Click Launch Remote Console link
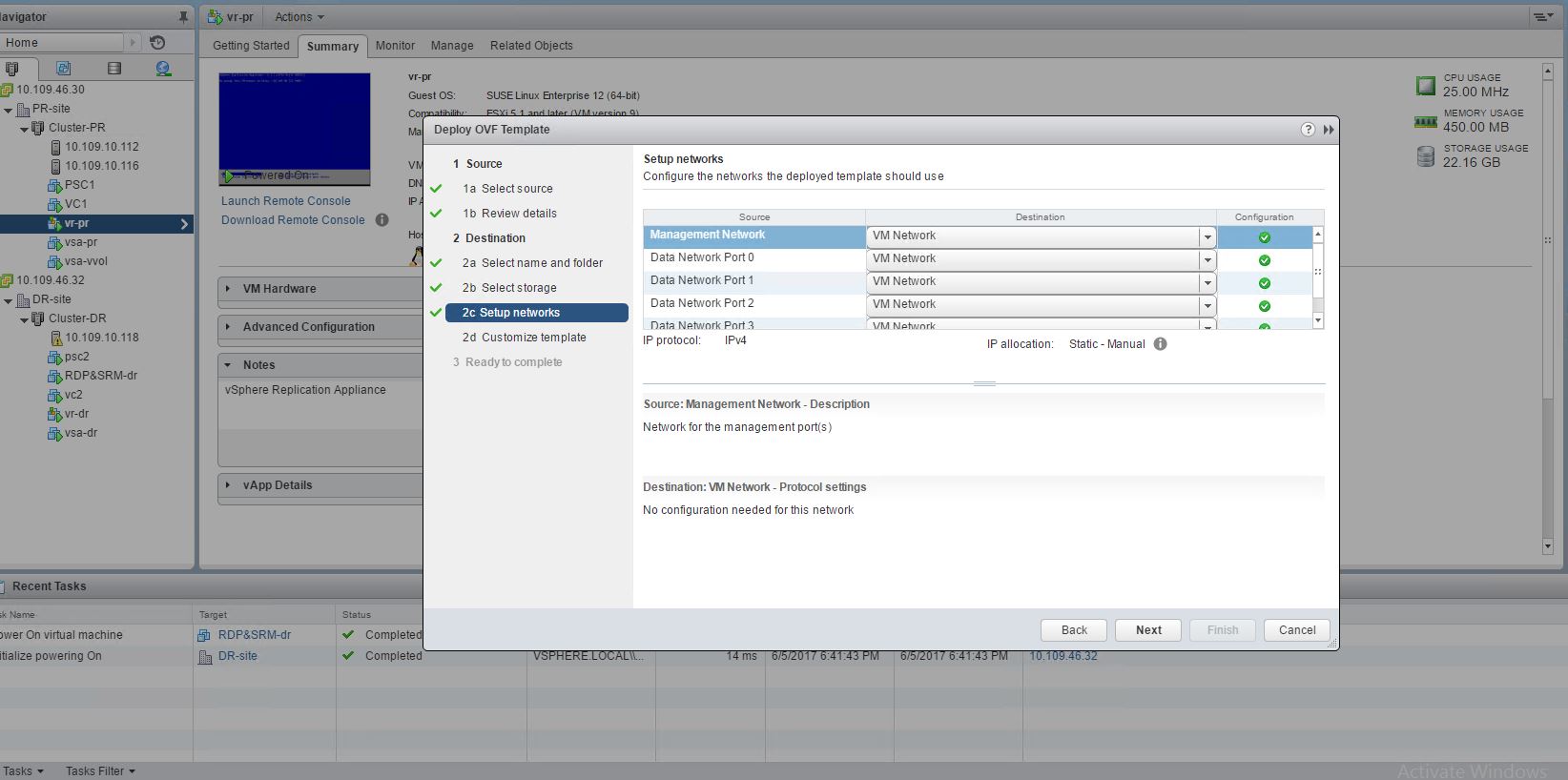The height and width of the screenshot is (780, 1568). 285,201
